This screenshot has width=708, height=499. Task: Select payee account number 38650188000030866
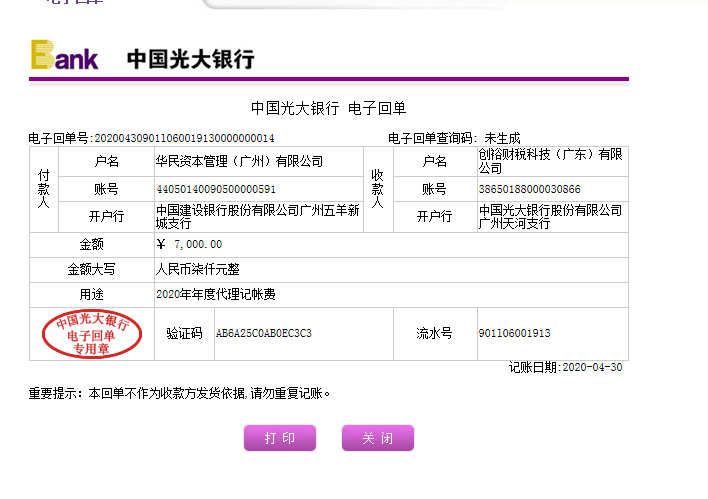[x=530, y=189]
